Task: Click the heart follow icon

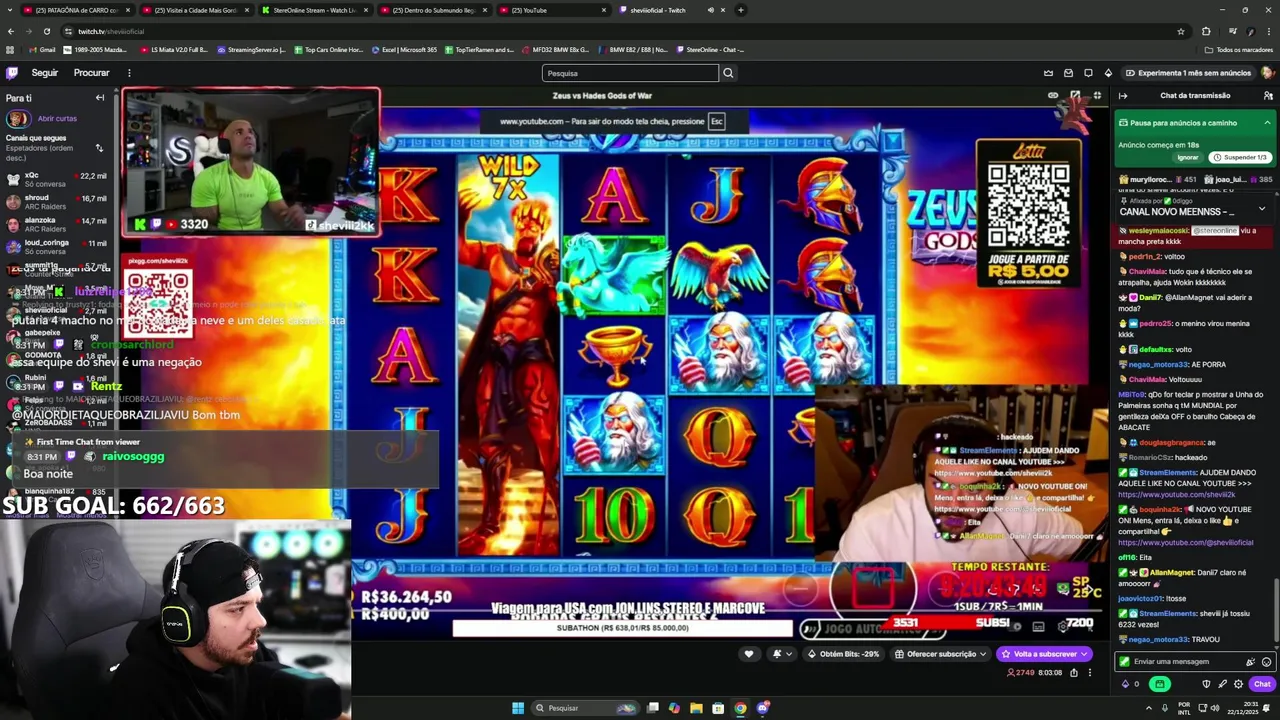Action: pyautogui.click(x=749, y=654)
